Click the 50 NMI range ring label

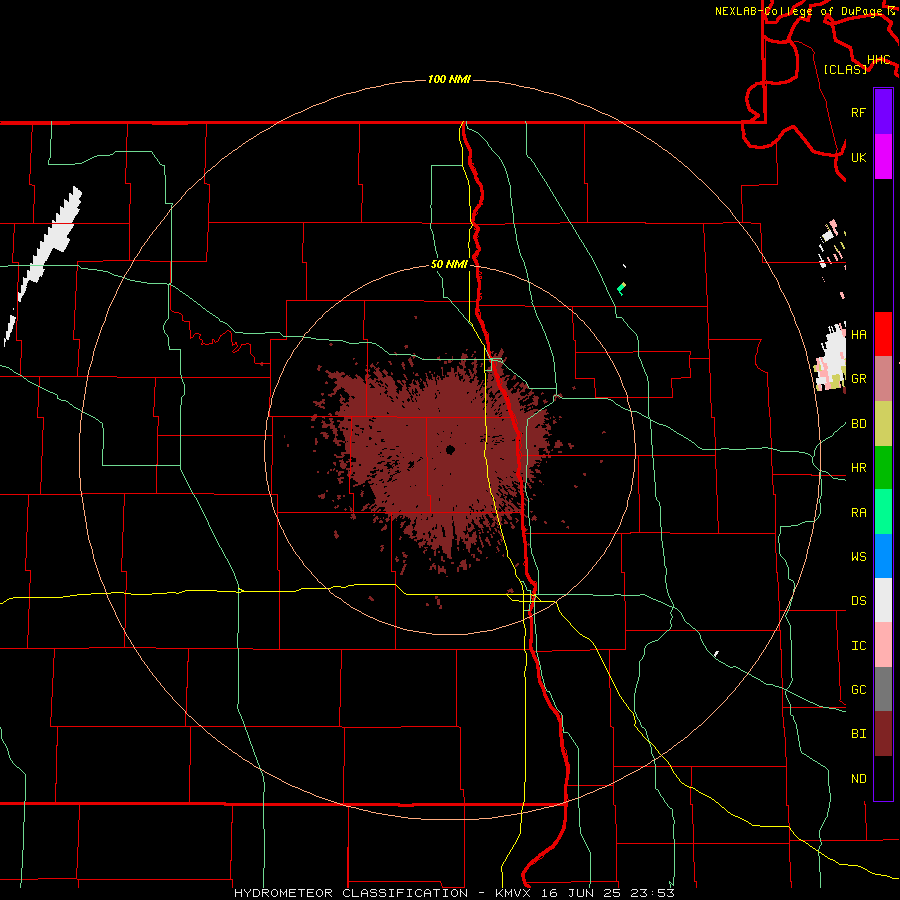[x=449, y=264]
